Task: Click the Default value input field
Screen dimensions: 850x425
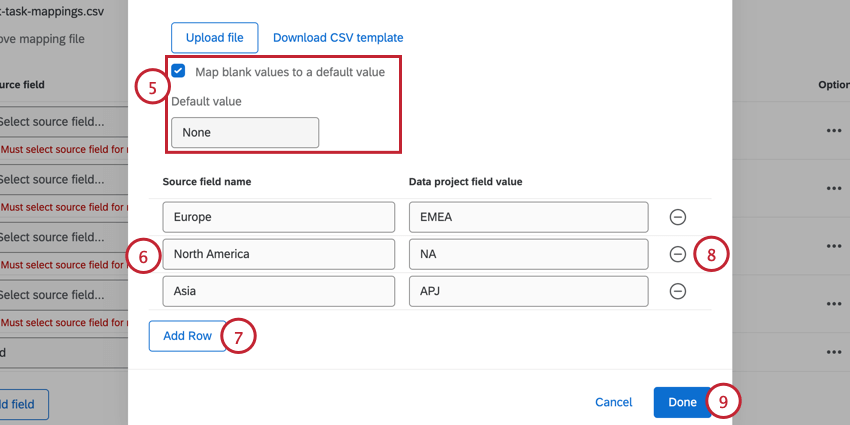Action: [245, 132]
